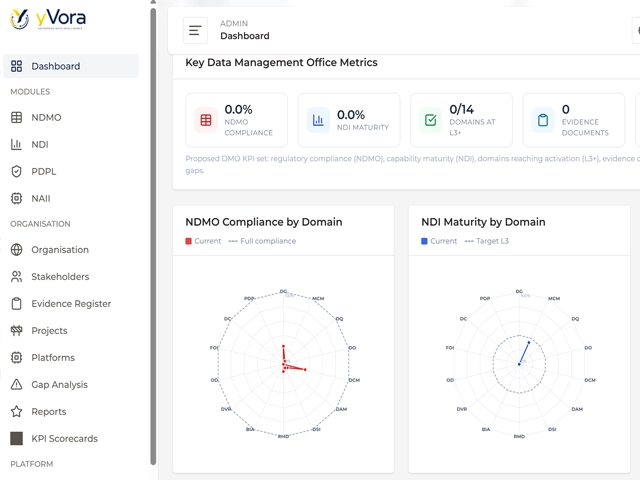Select Dashboard in the sidebar

coord(71,66)
